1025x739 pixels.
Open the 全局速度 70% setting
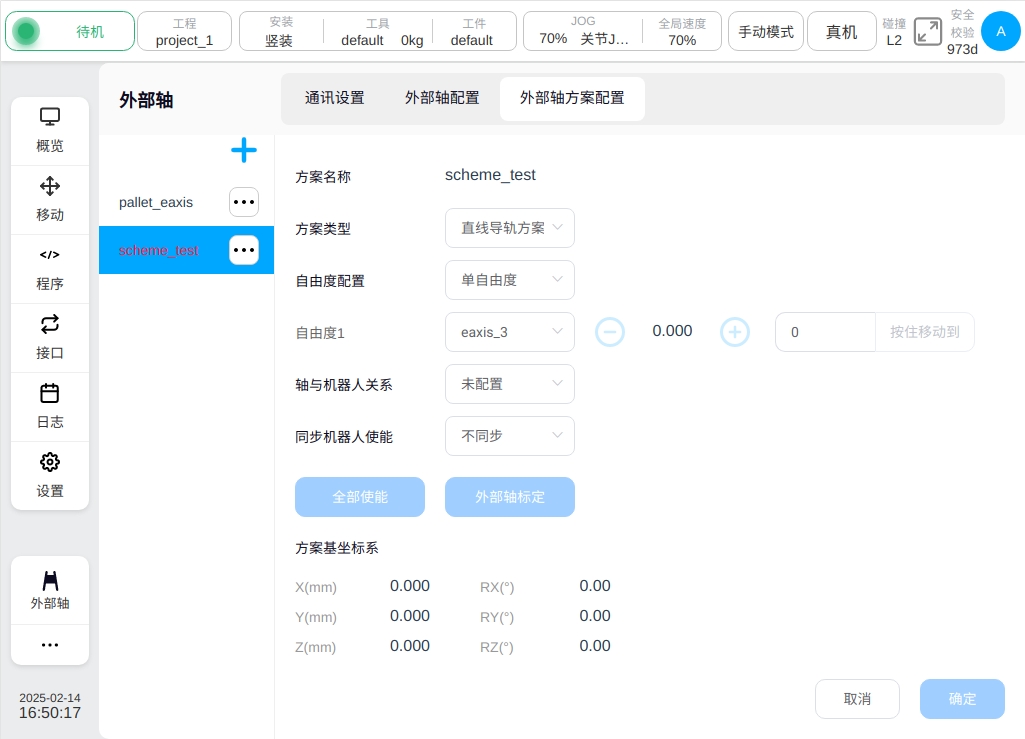click(682, 31)
